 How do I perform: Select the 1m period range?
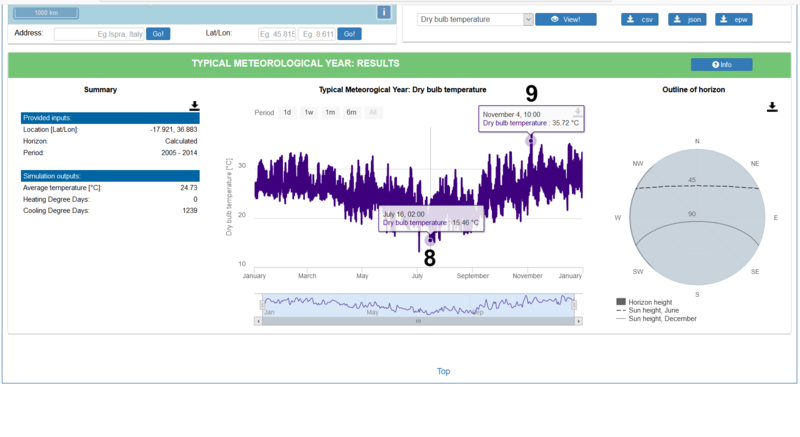click(330, 113)
